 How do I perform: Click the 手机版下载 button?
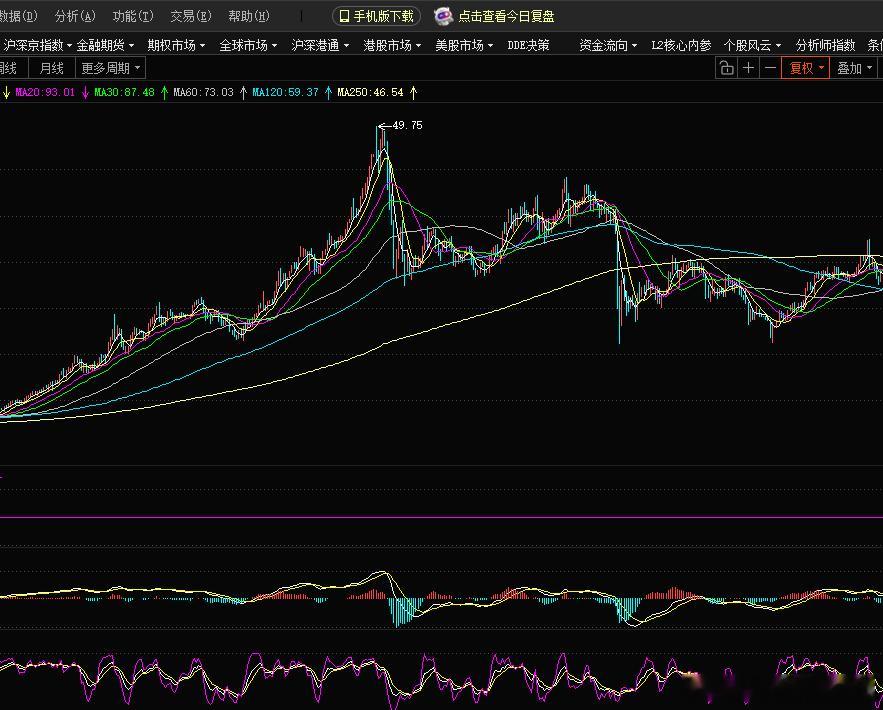(376, 16)
